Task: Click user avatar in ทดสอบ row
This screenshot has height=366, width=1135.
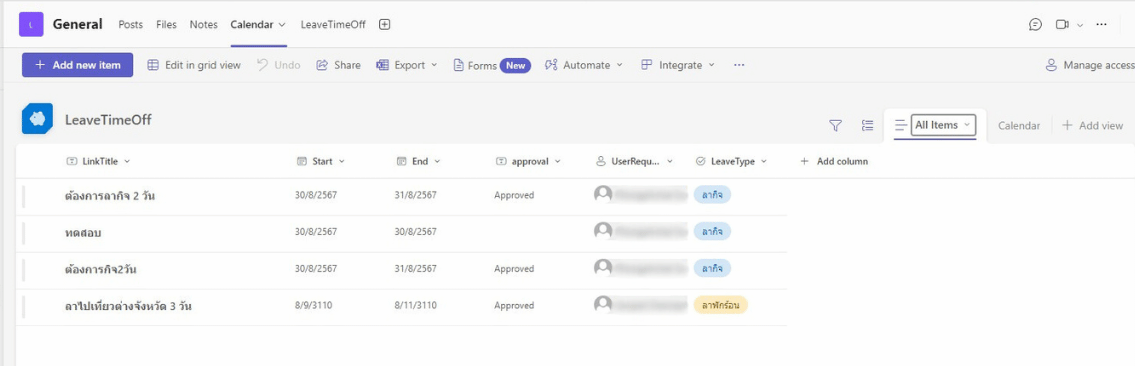Action: pyautogui.click(x=603, y=231)
